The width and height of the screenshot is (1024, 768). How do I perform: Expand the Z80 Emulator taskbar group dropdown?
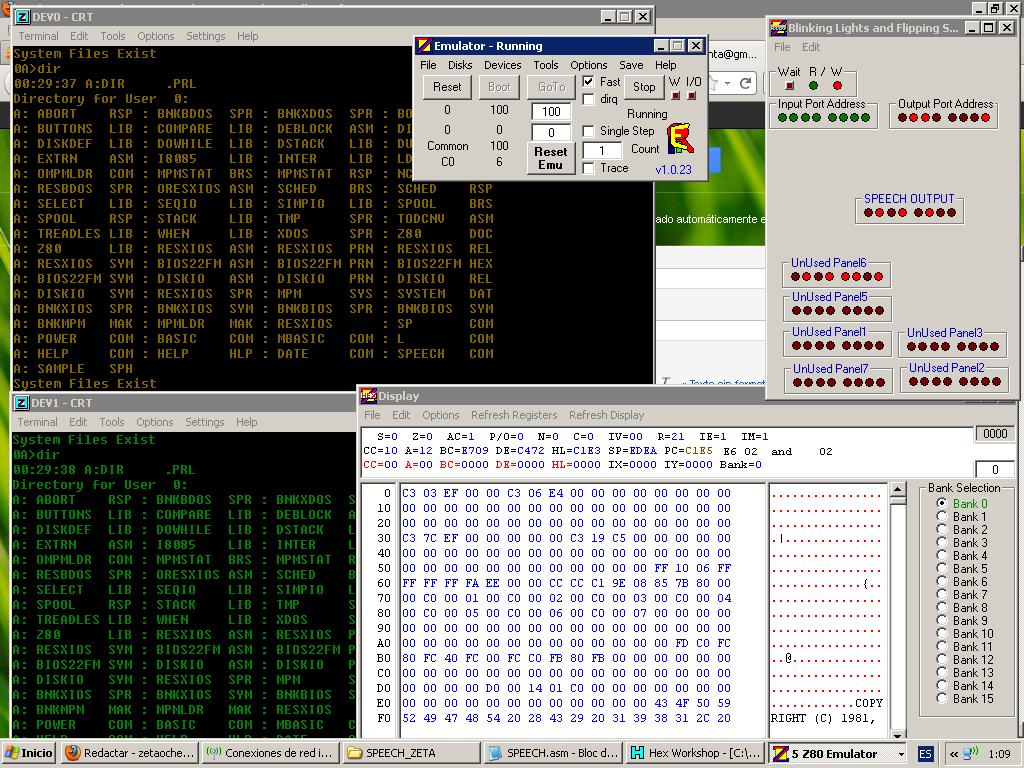[900, 754]
